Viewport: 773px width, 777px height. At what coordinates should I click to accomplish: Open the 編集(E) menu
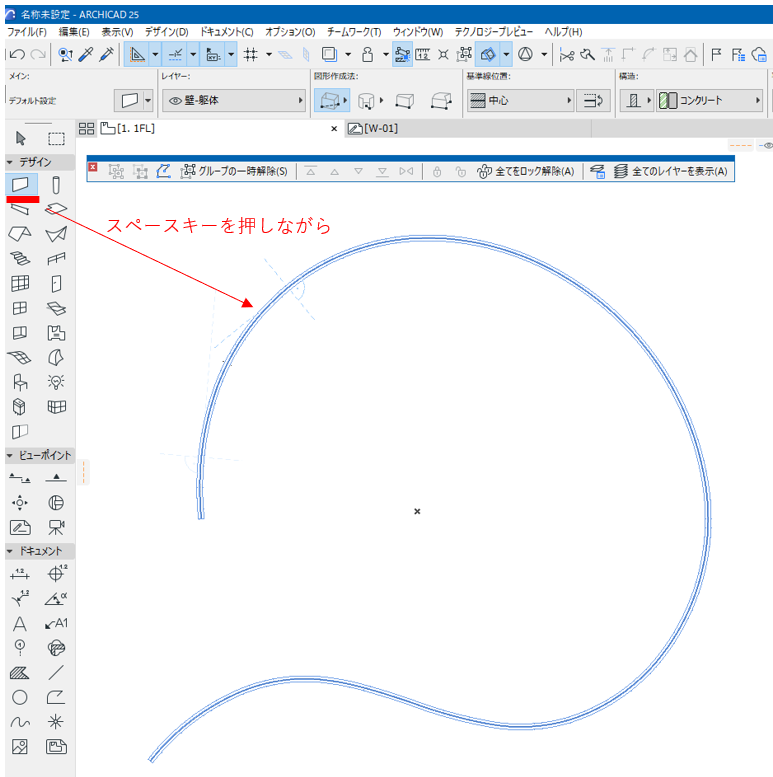point(74,32)
